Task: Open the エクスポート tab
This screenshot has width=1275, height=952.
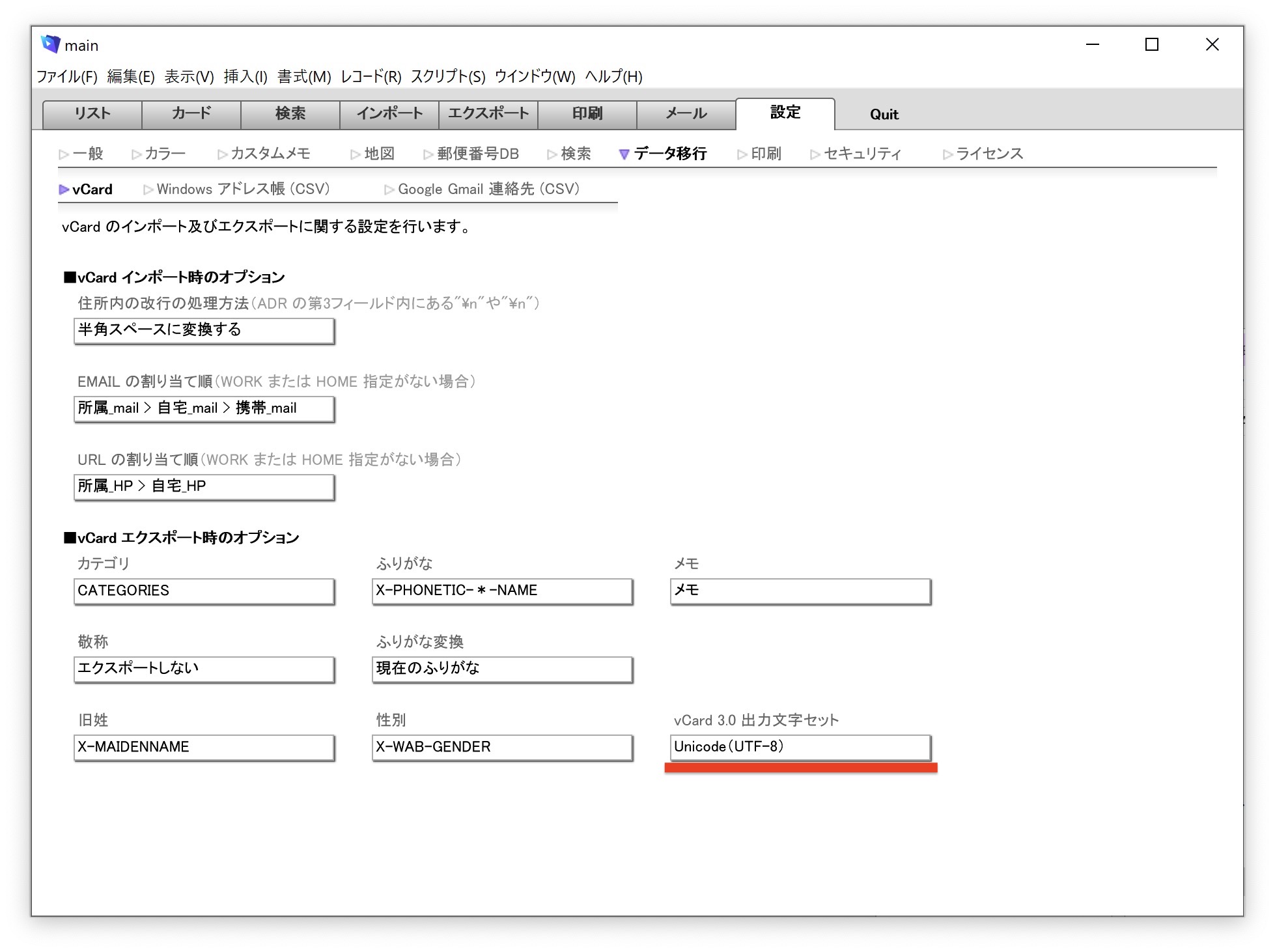Action: point(488,114)
